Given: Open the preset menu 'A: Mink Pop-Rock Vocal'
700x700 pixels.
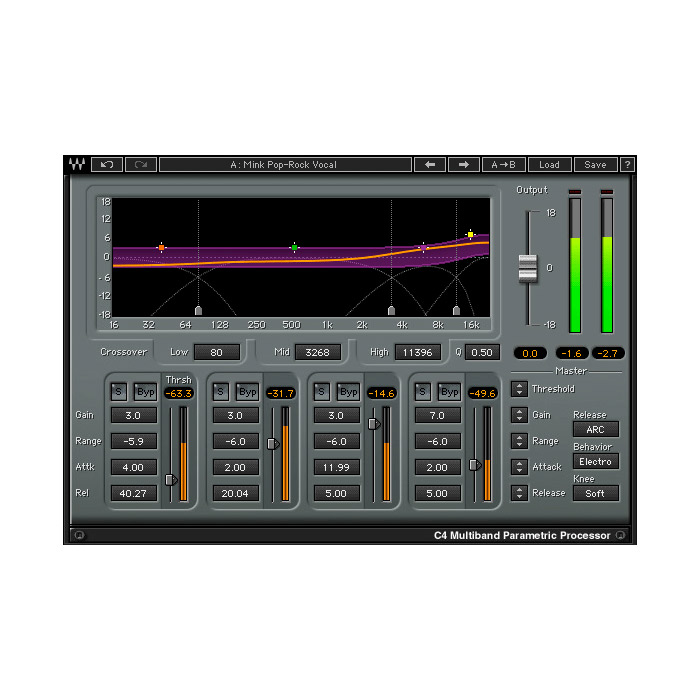Looking at the screenshot, I should 285,164.
